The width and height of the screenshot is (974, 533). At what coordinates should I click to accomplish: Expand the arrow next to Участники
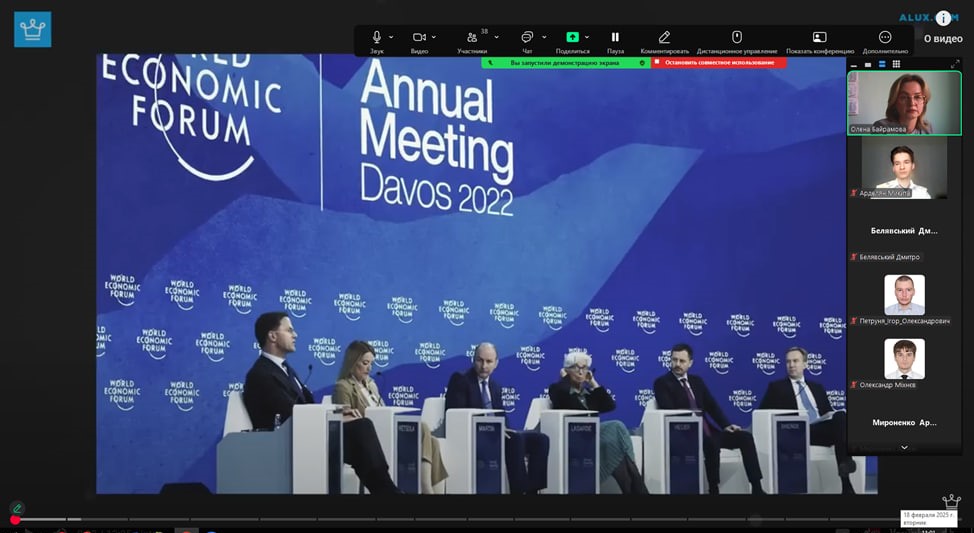coord(496,37)
